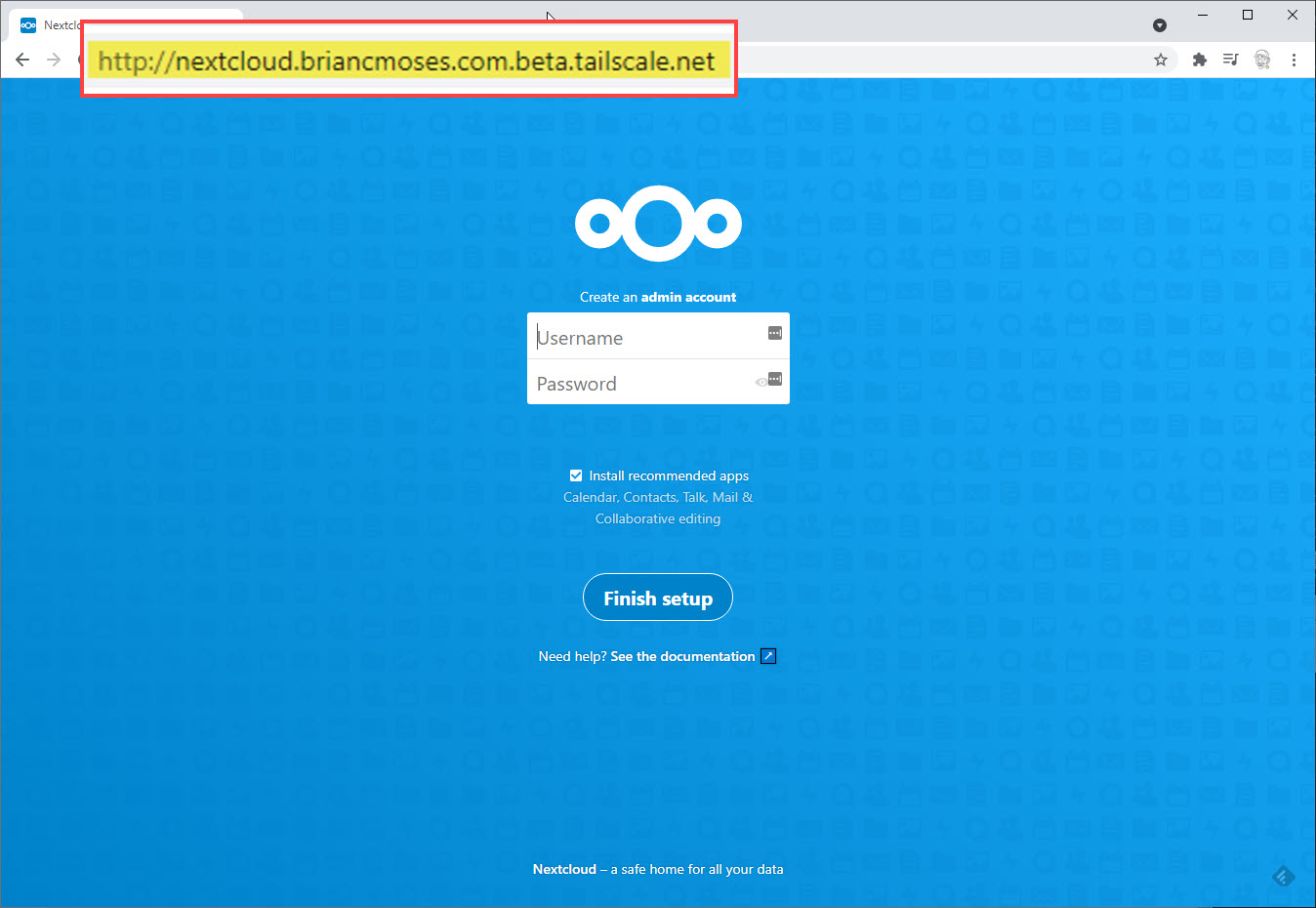This screenshot has height=908, width=1316.
Task: Focus the Password input field
Action: 658,382
